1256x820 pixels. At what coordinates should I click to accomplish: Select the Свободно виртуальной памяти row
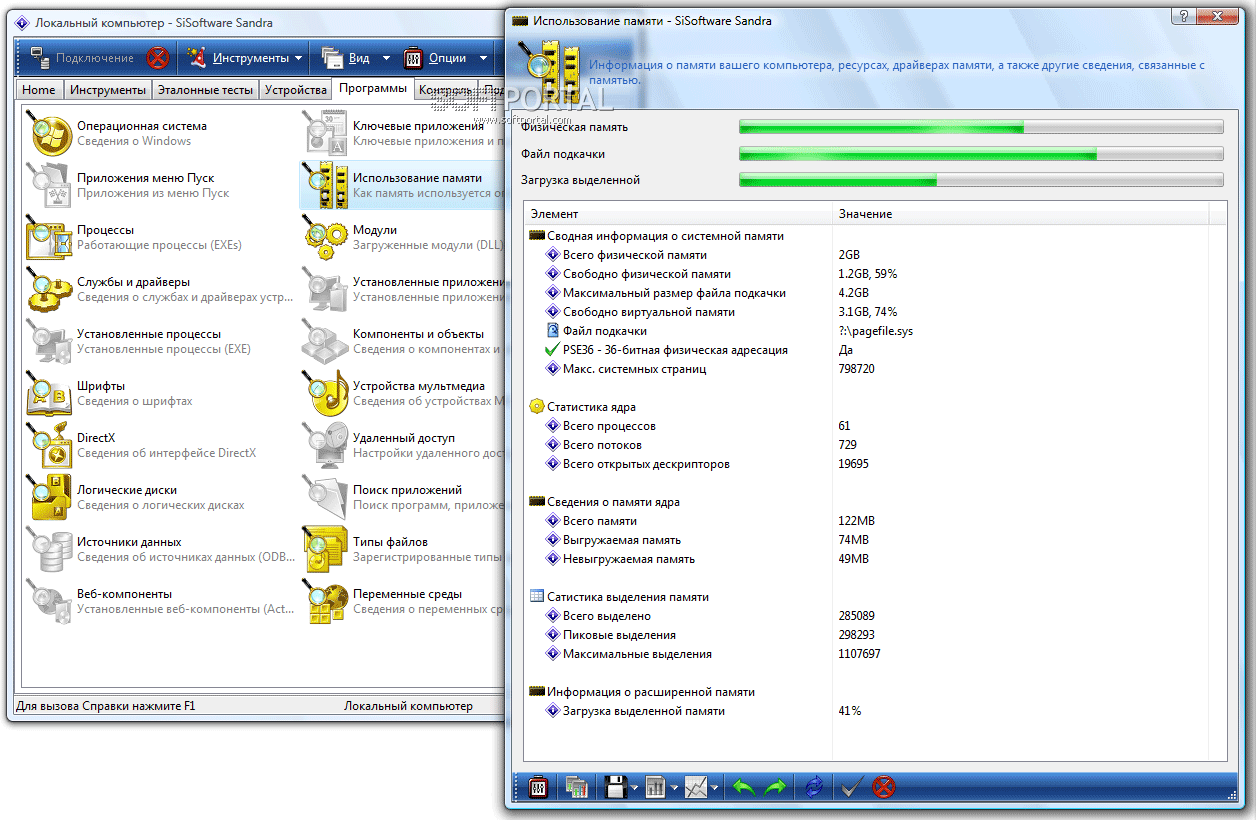click(x=868, y=312)
